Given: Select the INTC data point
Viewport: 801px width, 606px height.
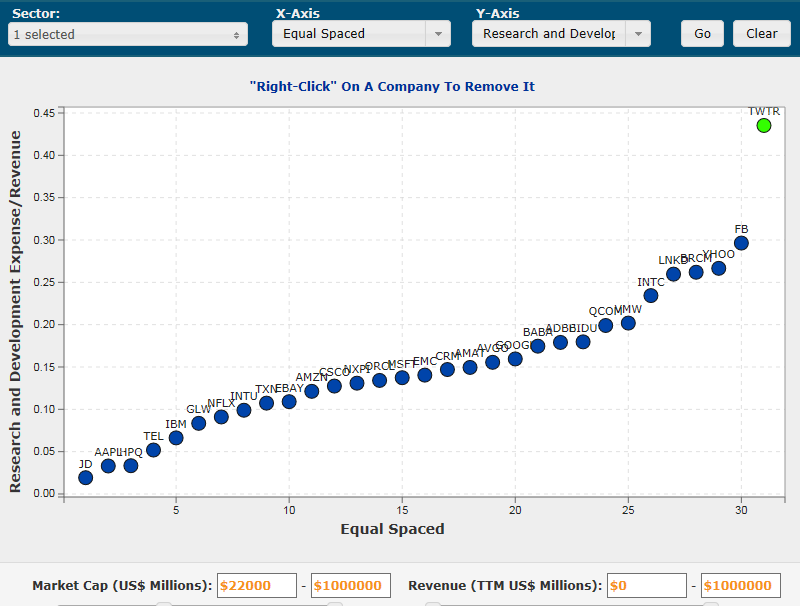Looking at the screenshot, I should tap(651, 296).
